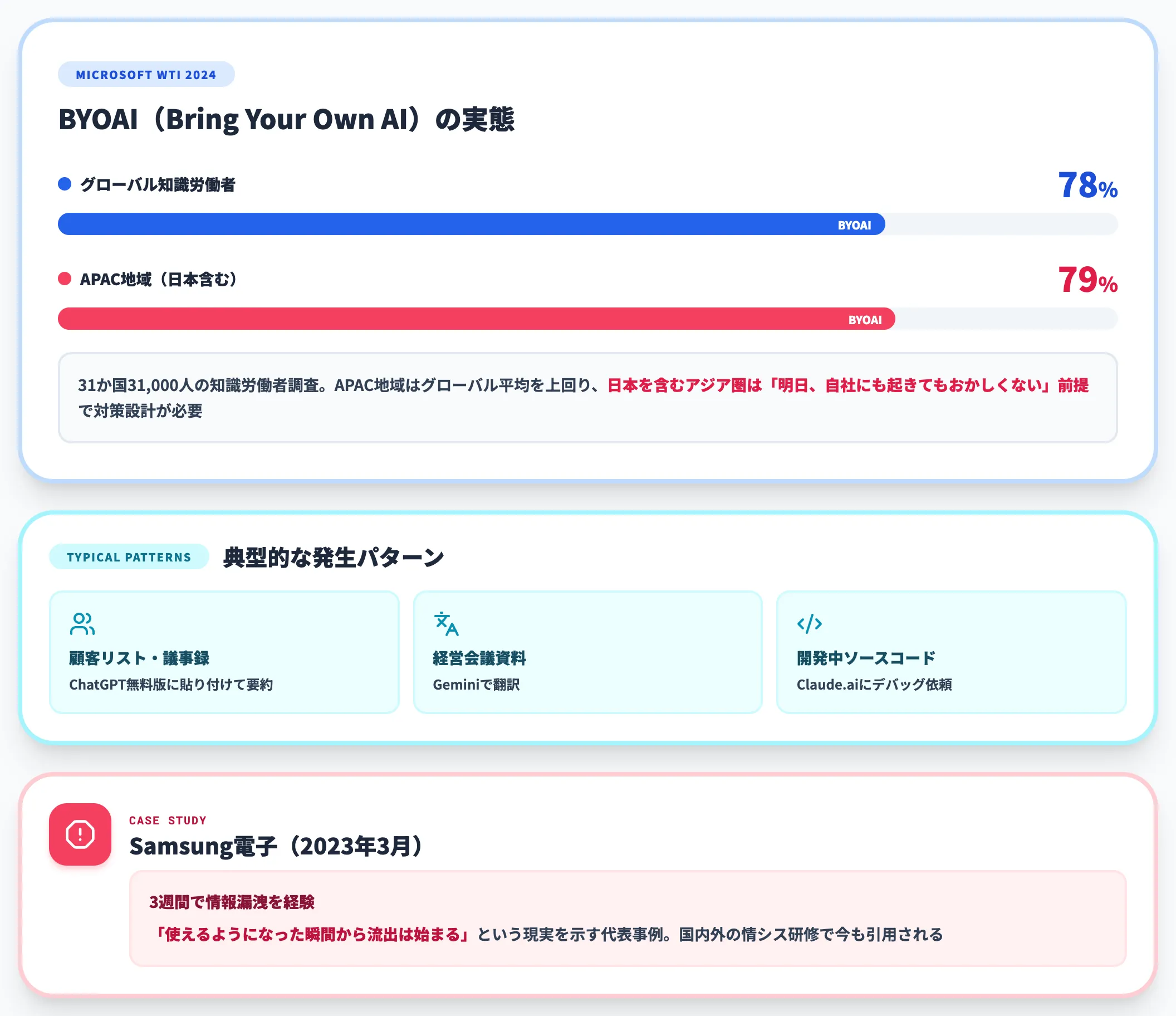The image size is (1176, 1016).
Task: Click the text ChatGPT無料版に貼り付けて要約
Action: (x=171, y=685)
